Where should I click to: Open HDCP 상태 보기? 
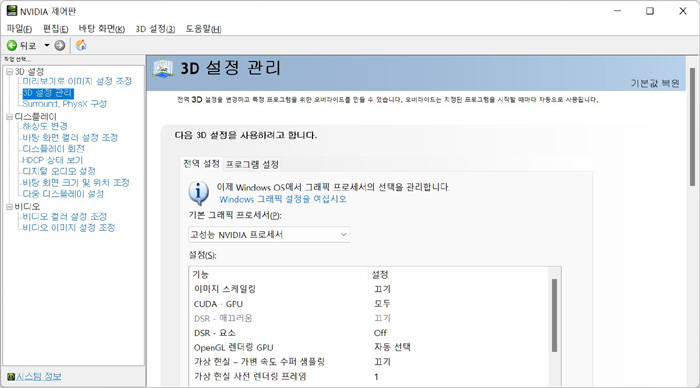(52, 160)
